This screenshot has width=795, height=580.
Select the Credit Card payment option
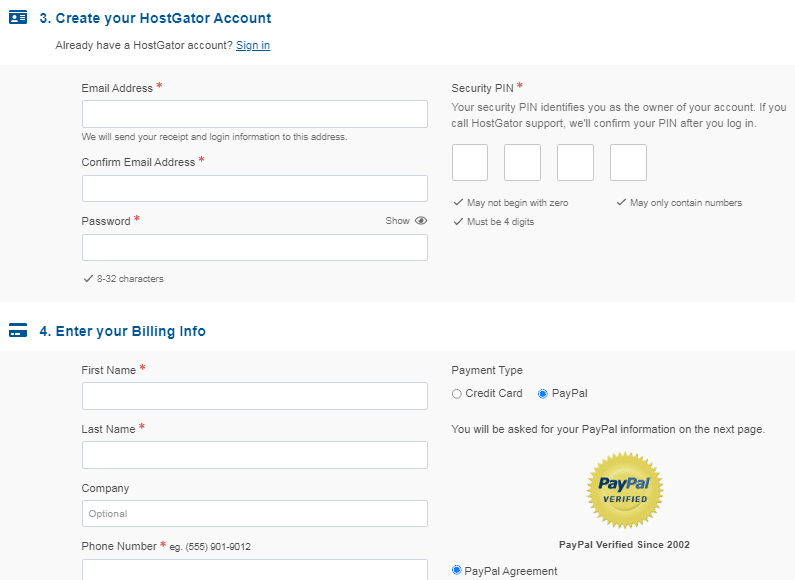pyautogui.click(x=457, y=394)
